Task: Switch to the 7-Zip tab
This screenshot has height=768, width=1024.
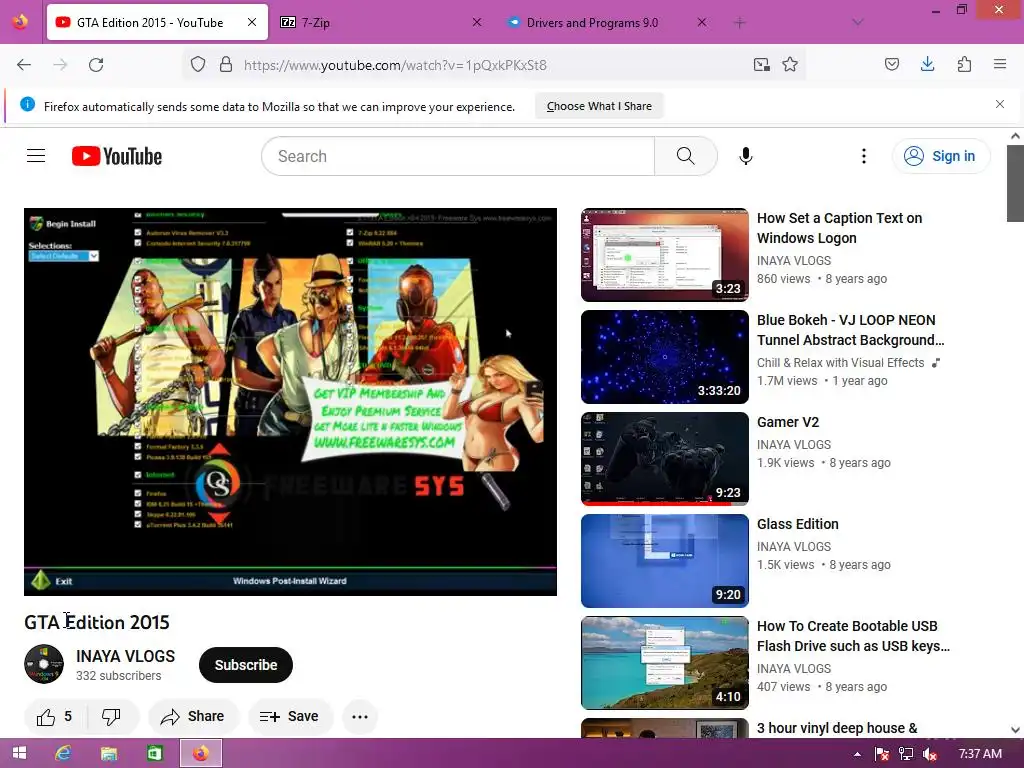Action: coord(380,22)
